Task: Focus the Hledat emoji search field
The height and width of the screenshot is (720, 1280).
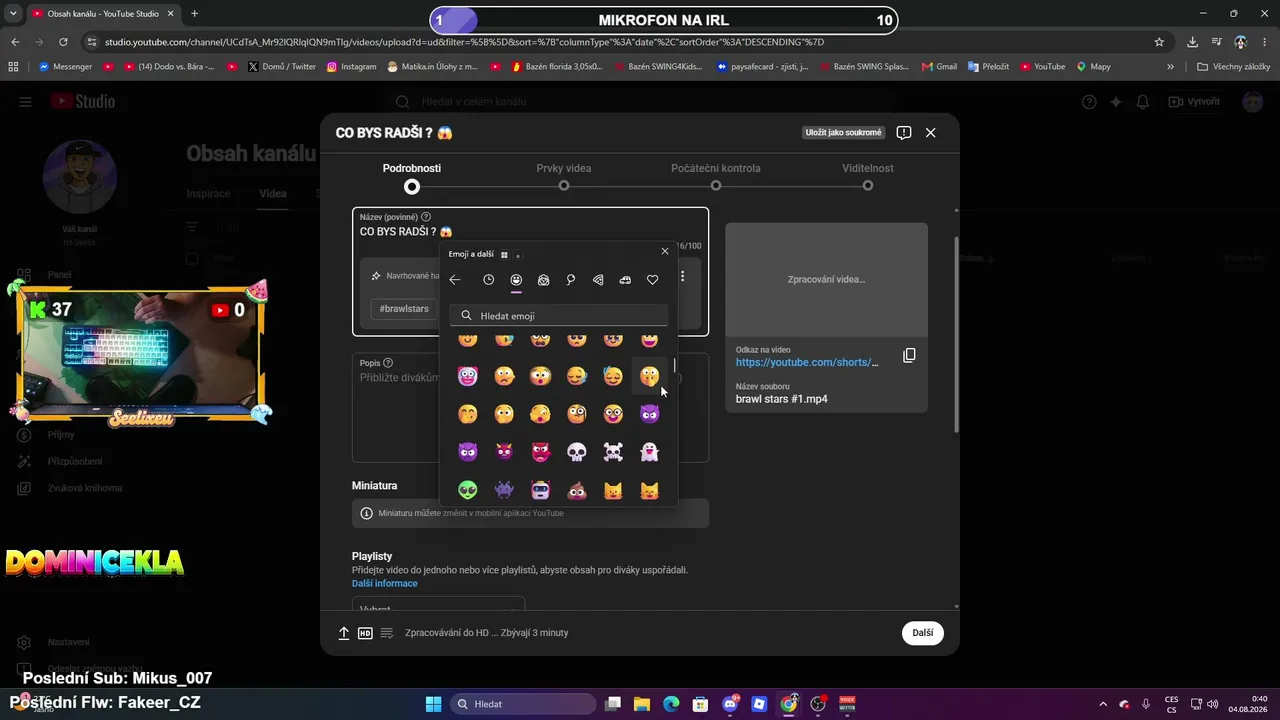Action: point(558,316)
